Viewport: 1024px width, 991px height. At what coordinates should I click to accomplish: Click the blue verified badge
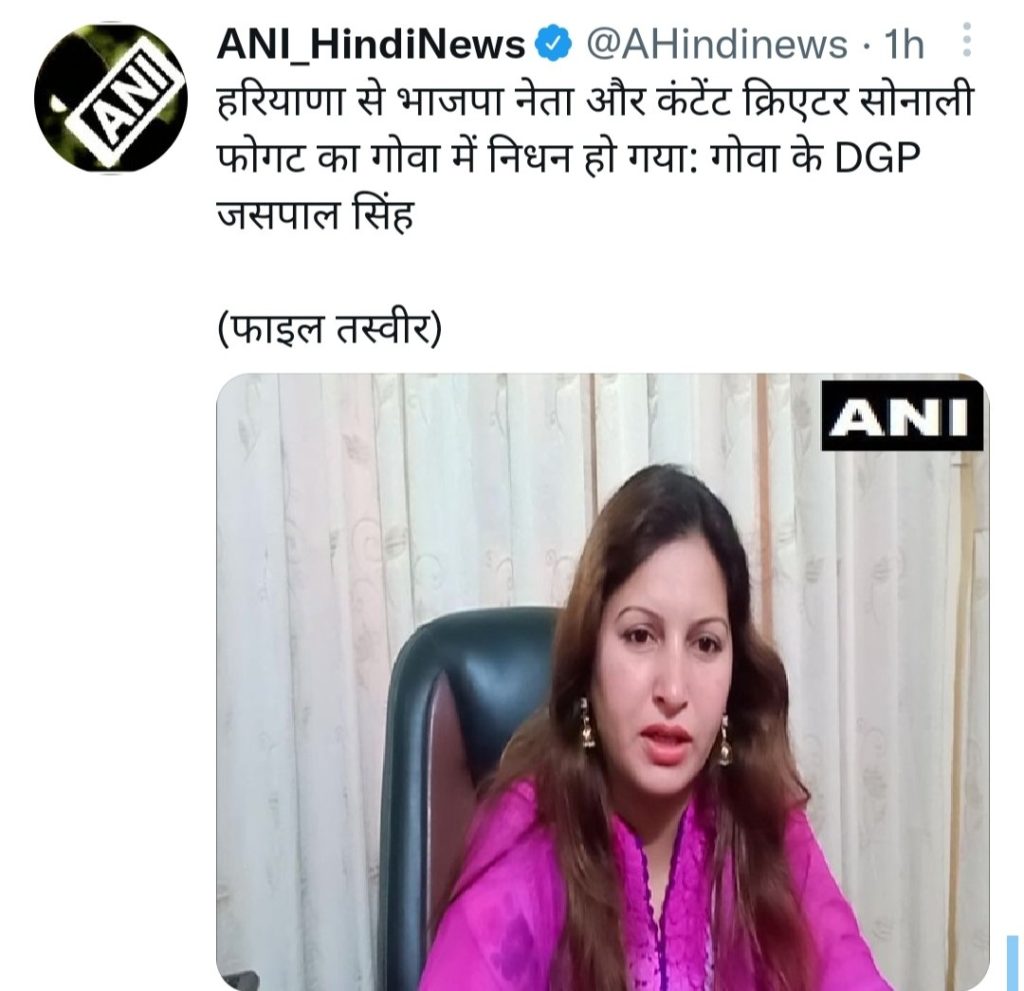point(553,46)
